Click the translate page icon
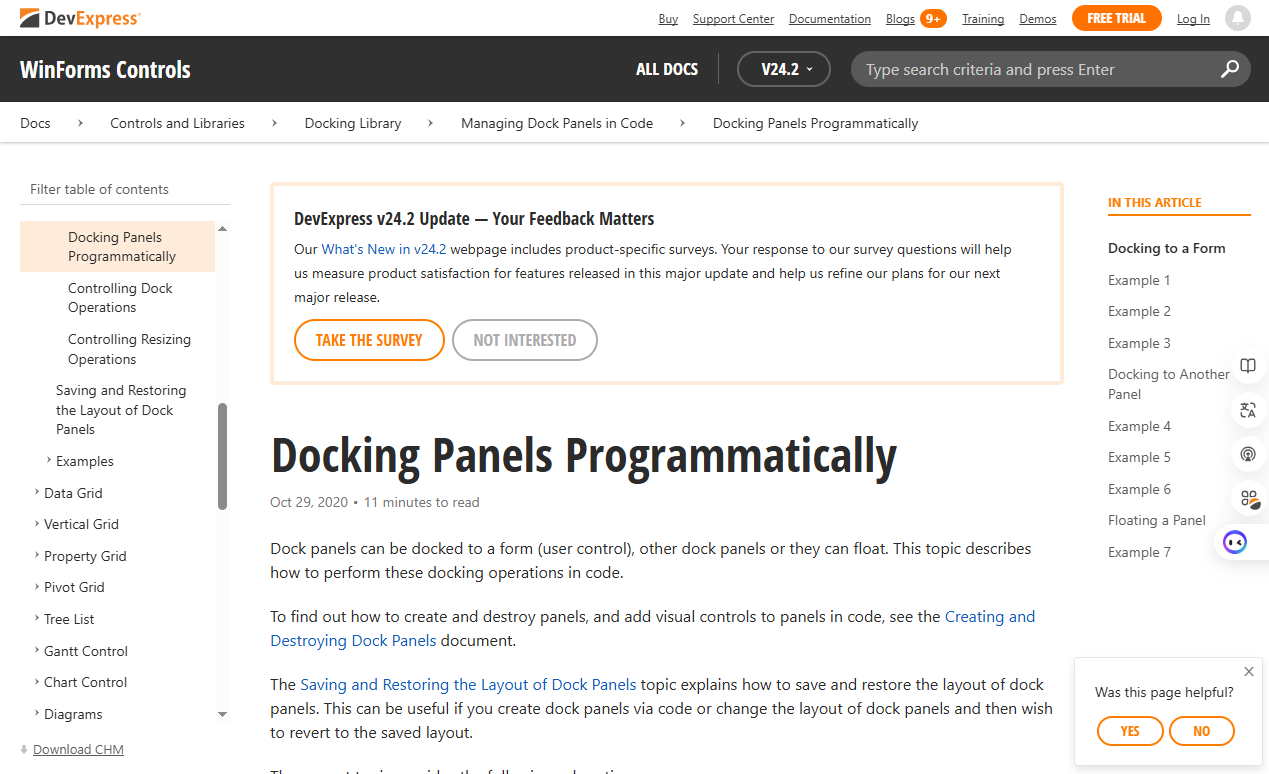This screenshot has width=1269, height=774. pyautogui.click(x=1248, y=410)
